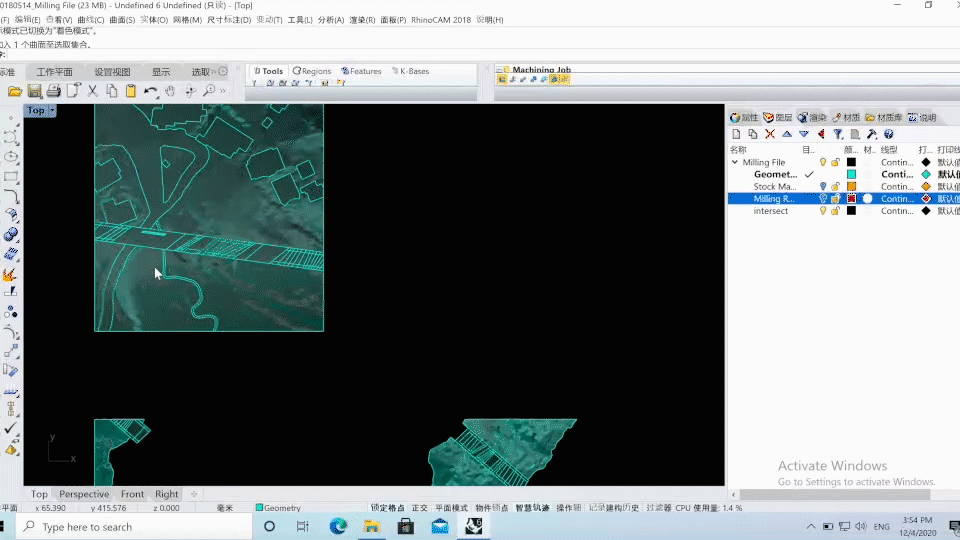The image size is (960, 540).
Task: Switch to the Perspective viewport tab
Action: point(84,494)
